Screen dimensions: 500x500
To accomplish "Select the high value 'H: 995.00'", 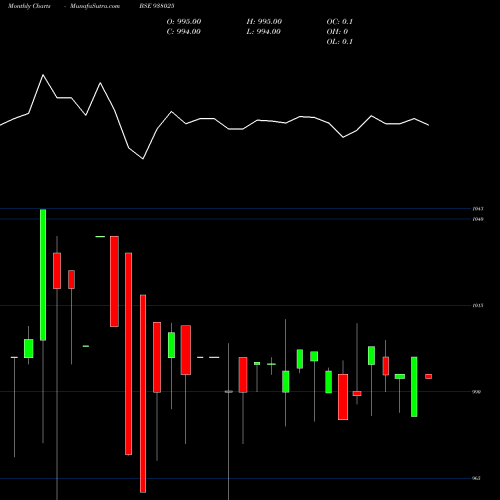I will tap(264, 22).
